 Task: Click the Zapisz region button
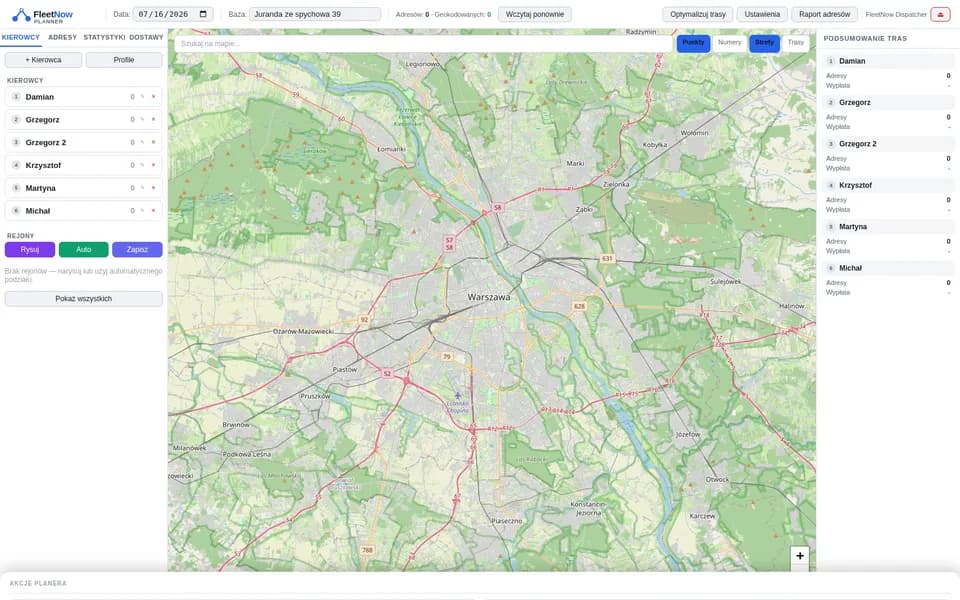(137, 250)
